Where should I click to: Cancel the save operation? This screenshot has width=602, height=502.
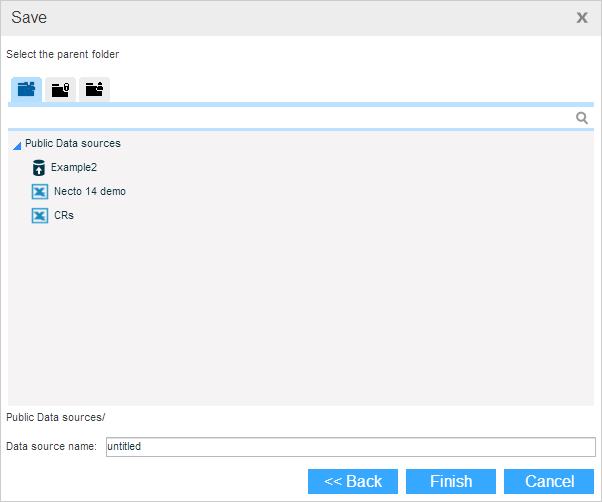coord(549,481)
